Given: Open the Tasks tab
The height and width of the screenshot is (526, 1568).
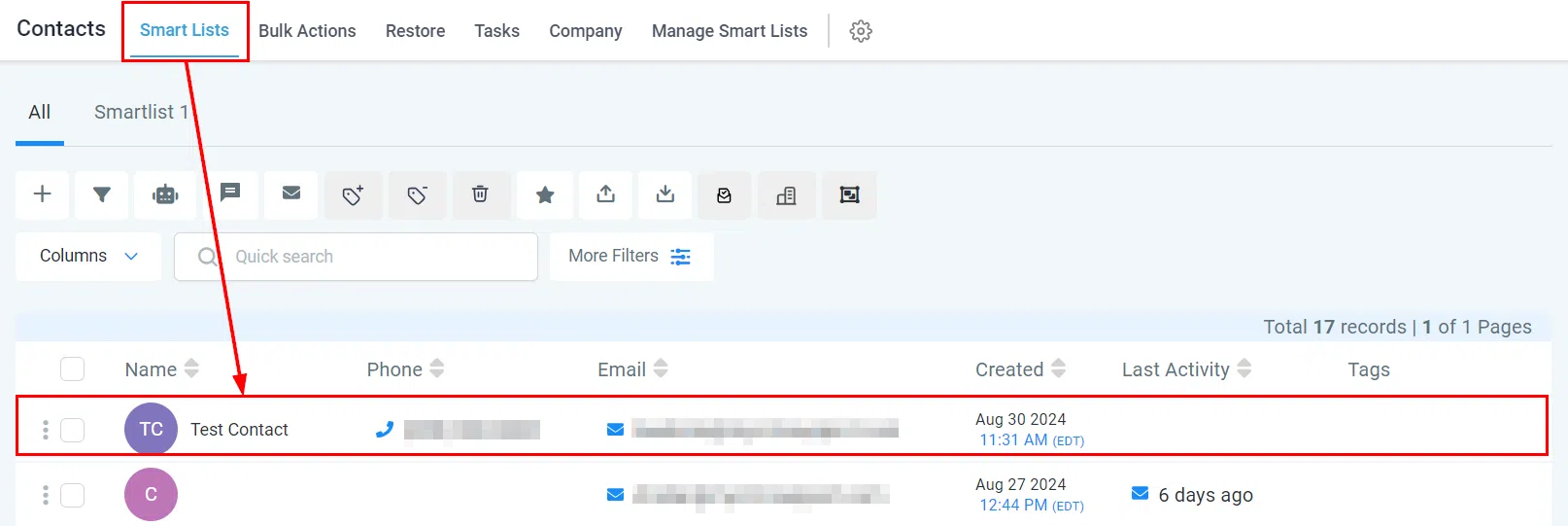Looking at the screenshot, I should click(x=496, y=31).
